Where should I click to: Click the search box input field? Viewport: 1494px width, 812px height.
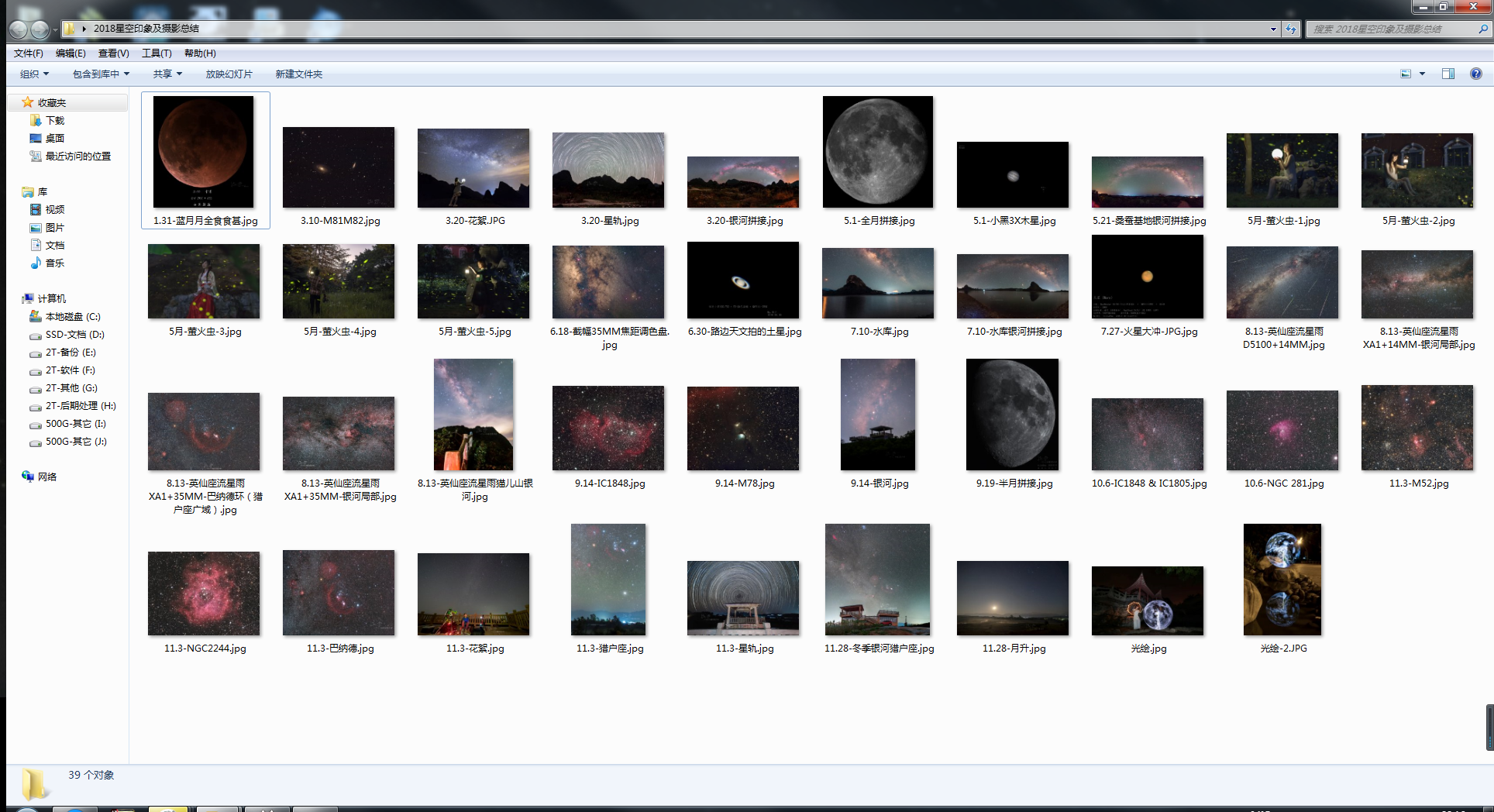click(1391, 29)
